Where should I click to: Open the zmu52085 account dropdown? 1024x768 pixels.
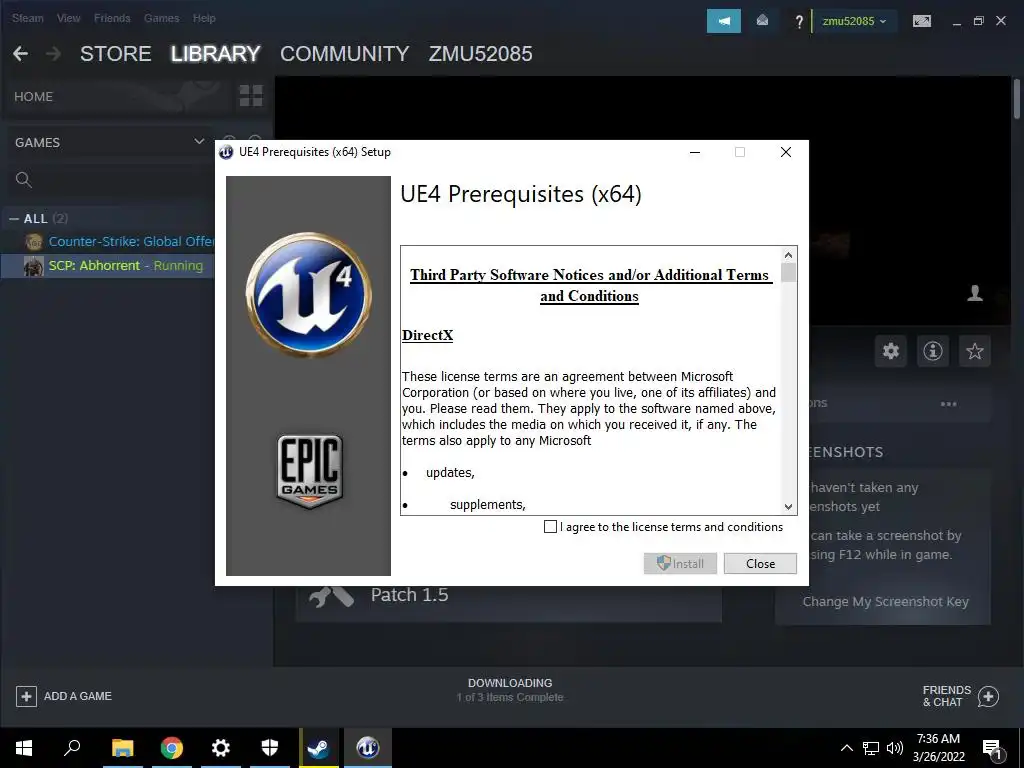854,21
